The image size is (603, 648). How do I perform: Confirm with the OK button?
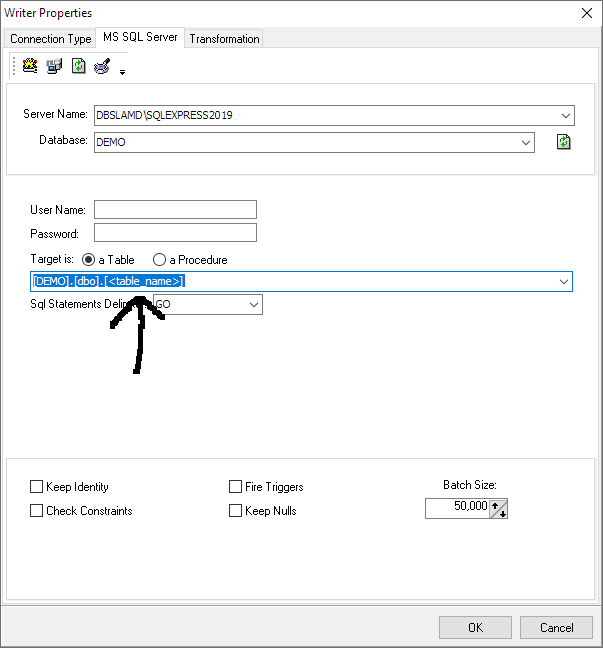[475, 627]
